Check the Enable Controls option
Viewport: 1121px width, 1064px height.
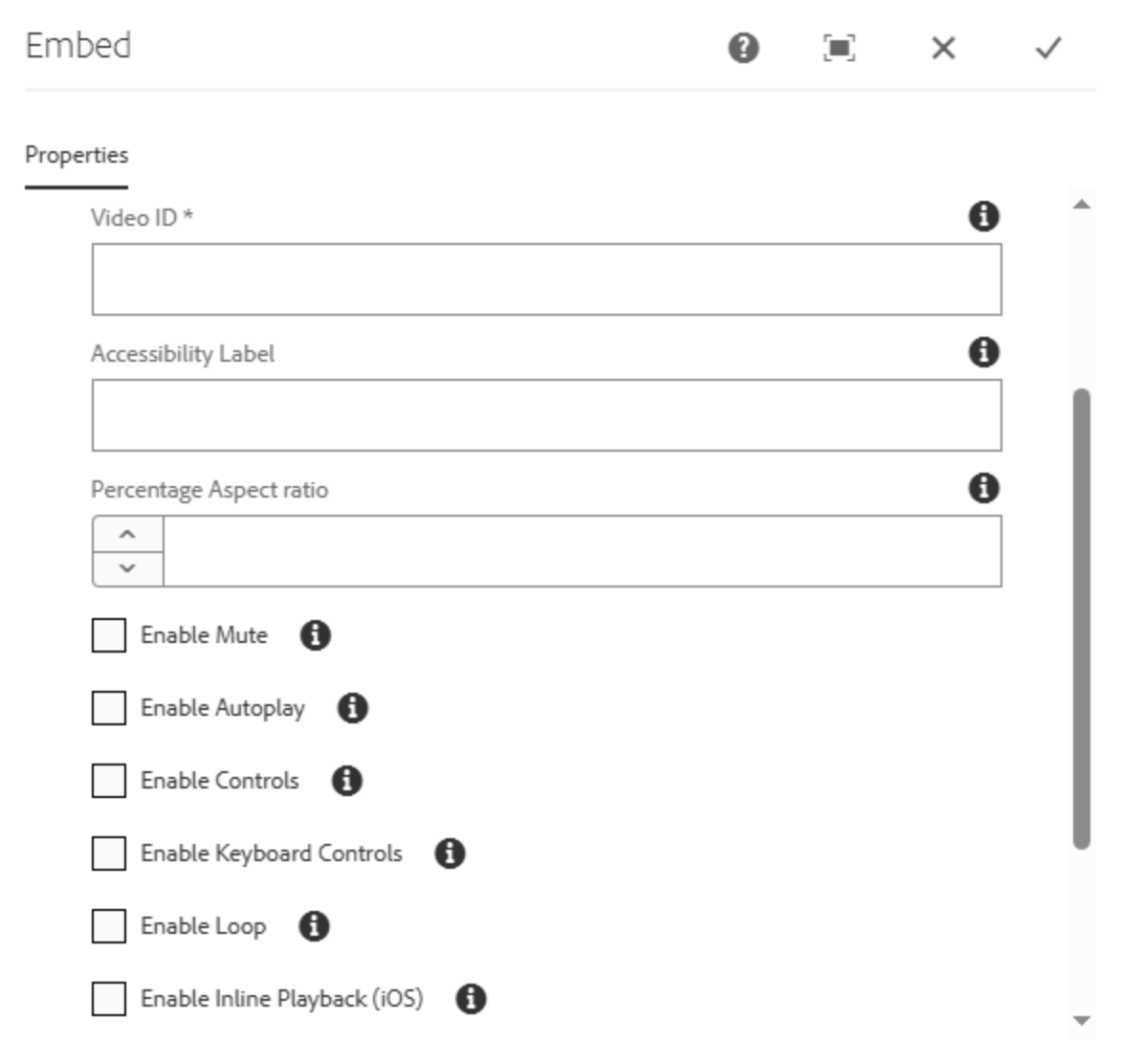(x=108, y=779)
